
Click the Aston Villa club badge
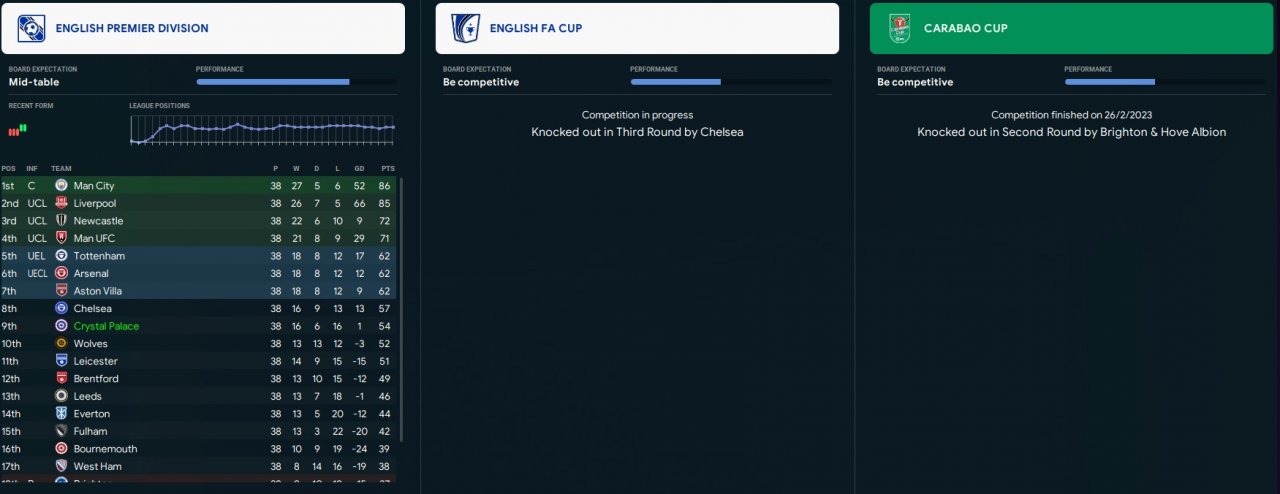(61, 291)
